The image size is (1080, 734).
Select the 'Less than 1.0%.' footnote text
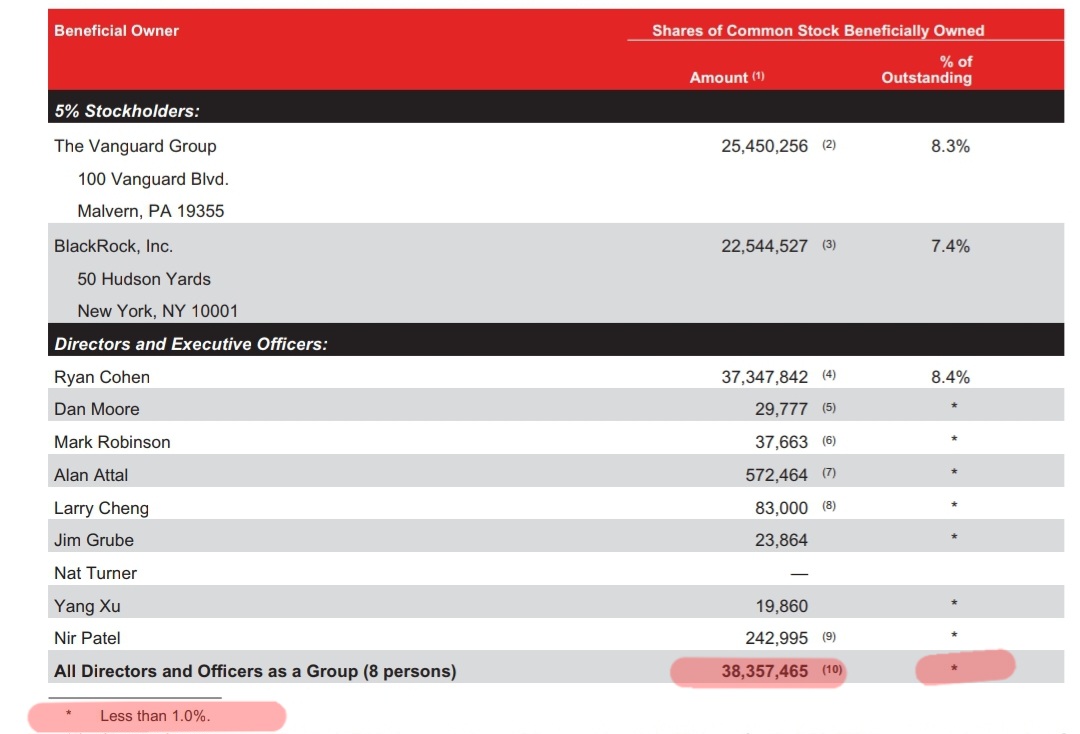(x=155, y=716)
